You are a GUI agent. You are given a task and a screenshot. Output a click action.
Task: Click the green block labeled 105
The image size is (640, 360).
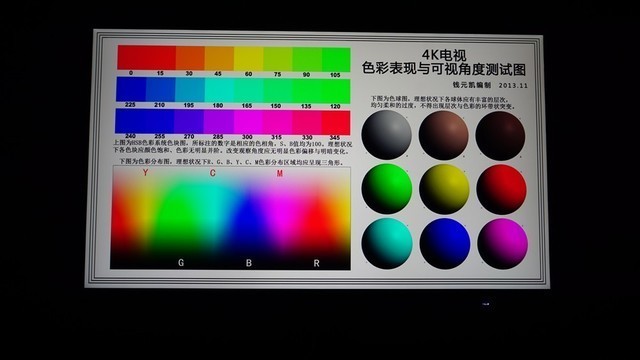336,60
